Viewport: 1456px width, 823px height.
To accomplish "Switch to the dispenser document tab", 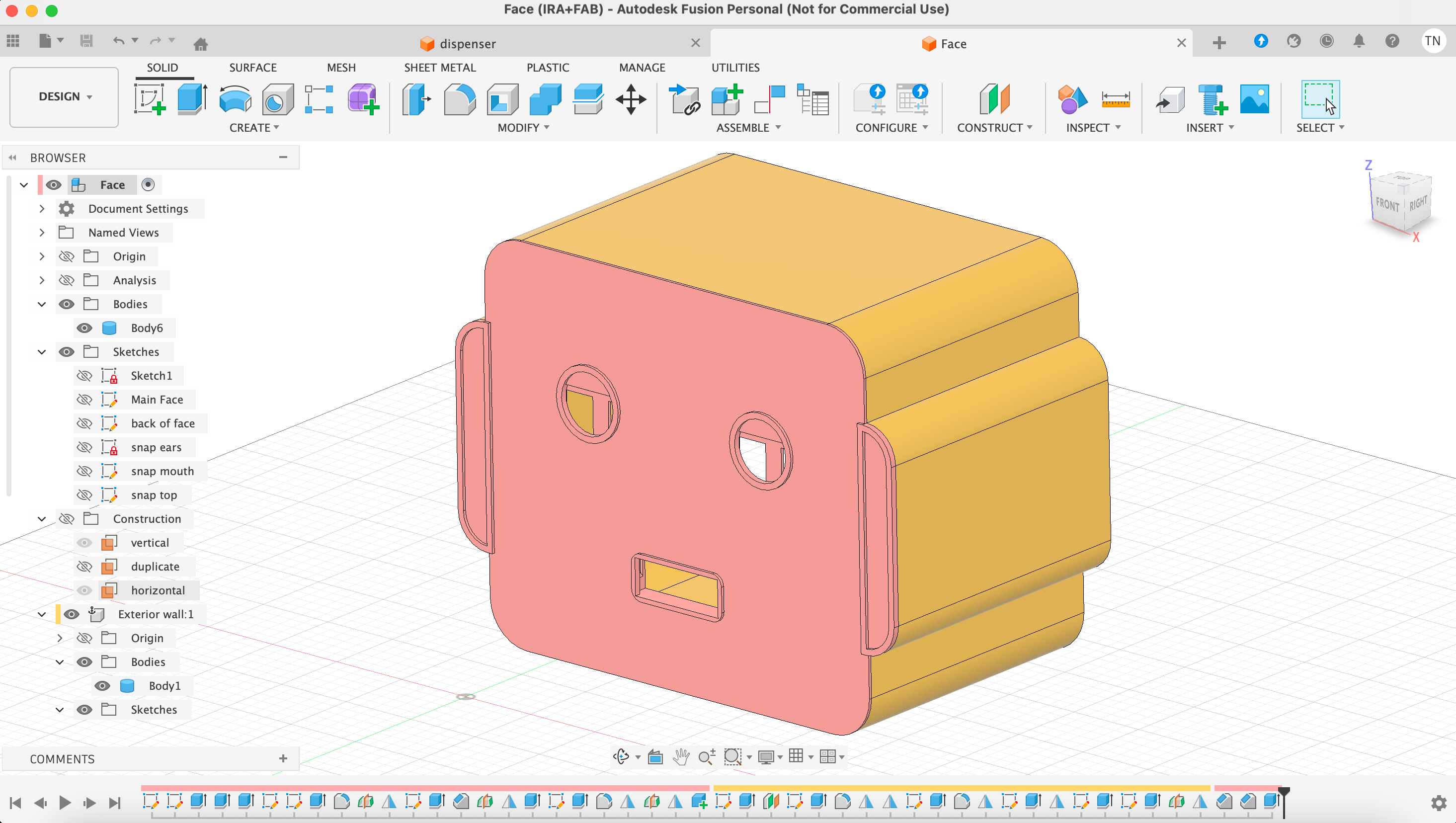I will (467, 44).
